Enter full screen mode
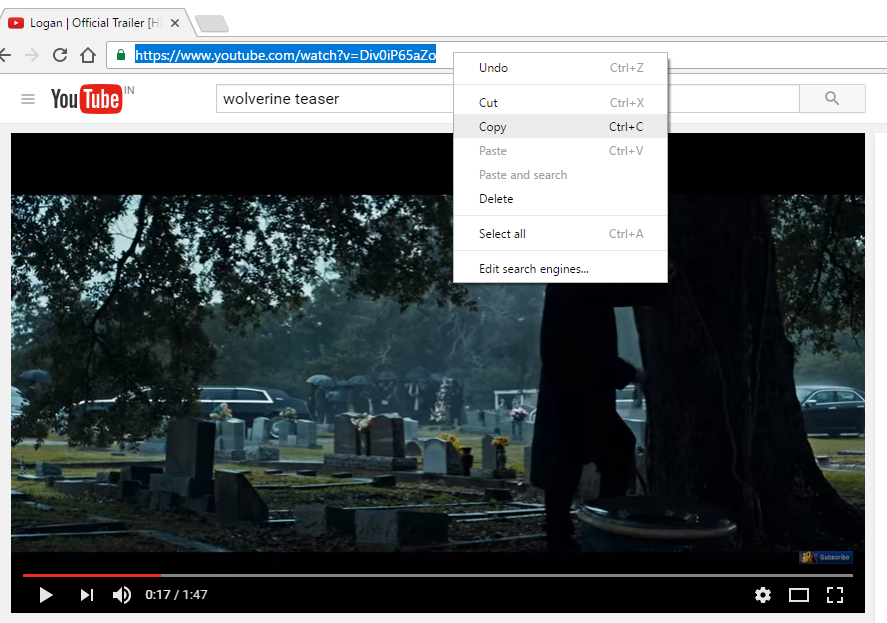 click(835, 595)
